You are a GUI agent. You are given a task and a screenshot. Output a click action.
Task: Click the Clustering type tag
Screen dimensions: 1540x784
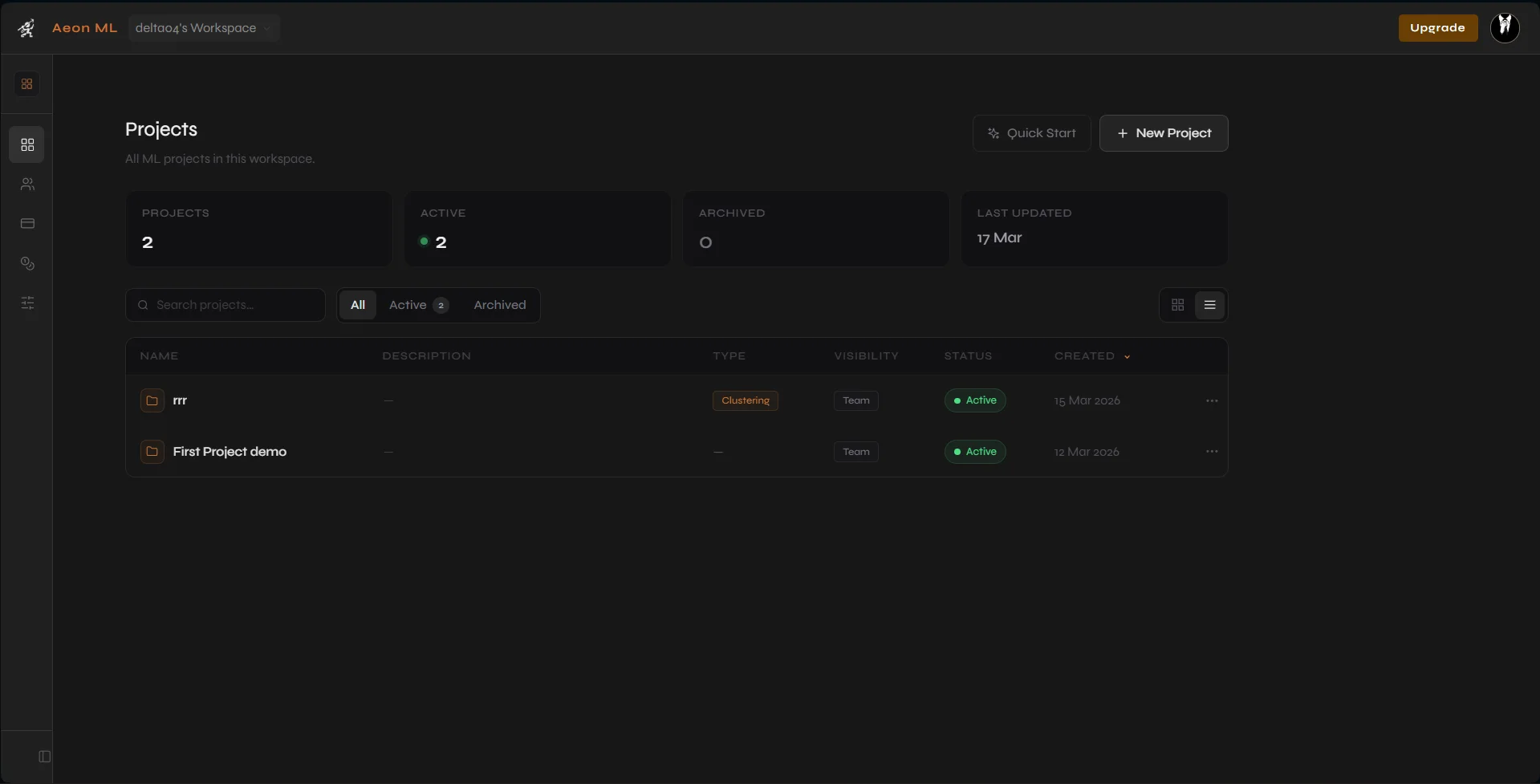(x=745, y=400)
